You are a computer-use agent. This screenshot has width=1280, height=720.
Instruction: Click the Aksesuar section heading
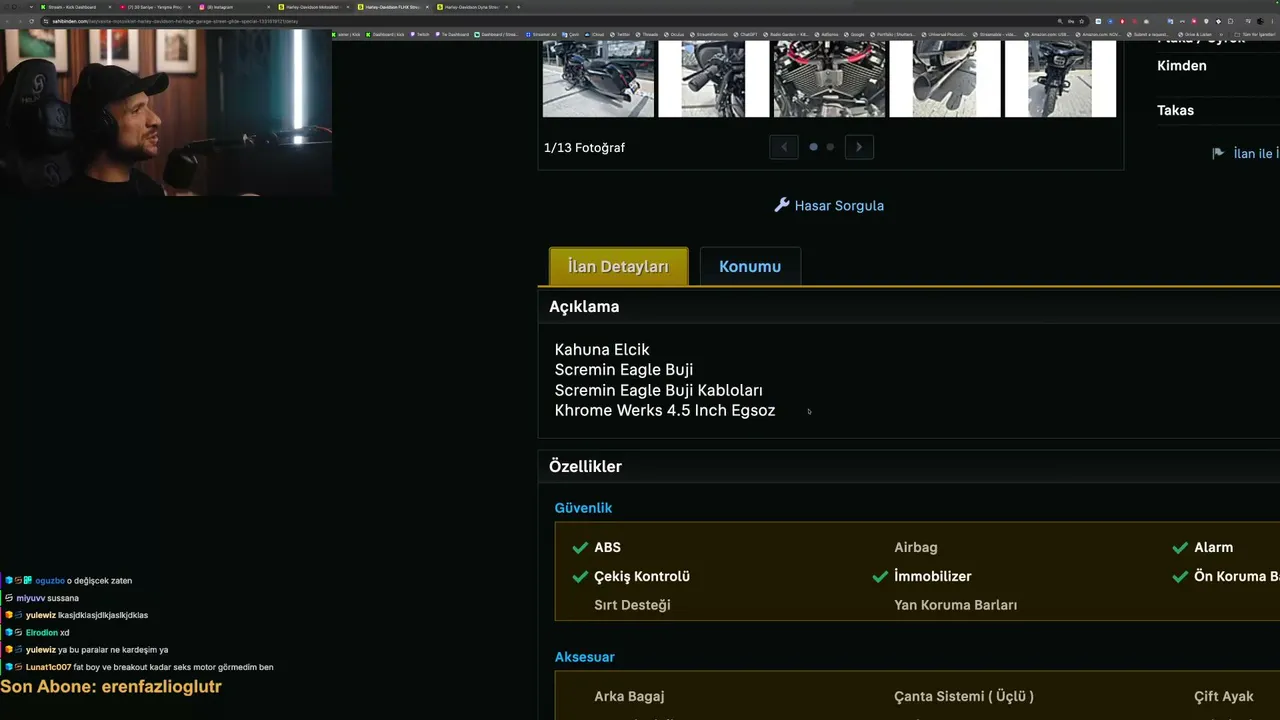click(x=584, y=657)
